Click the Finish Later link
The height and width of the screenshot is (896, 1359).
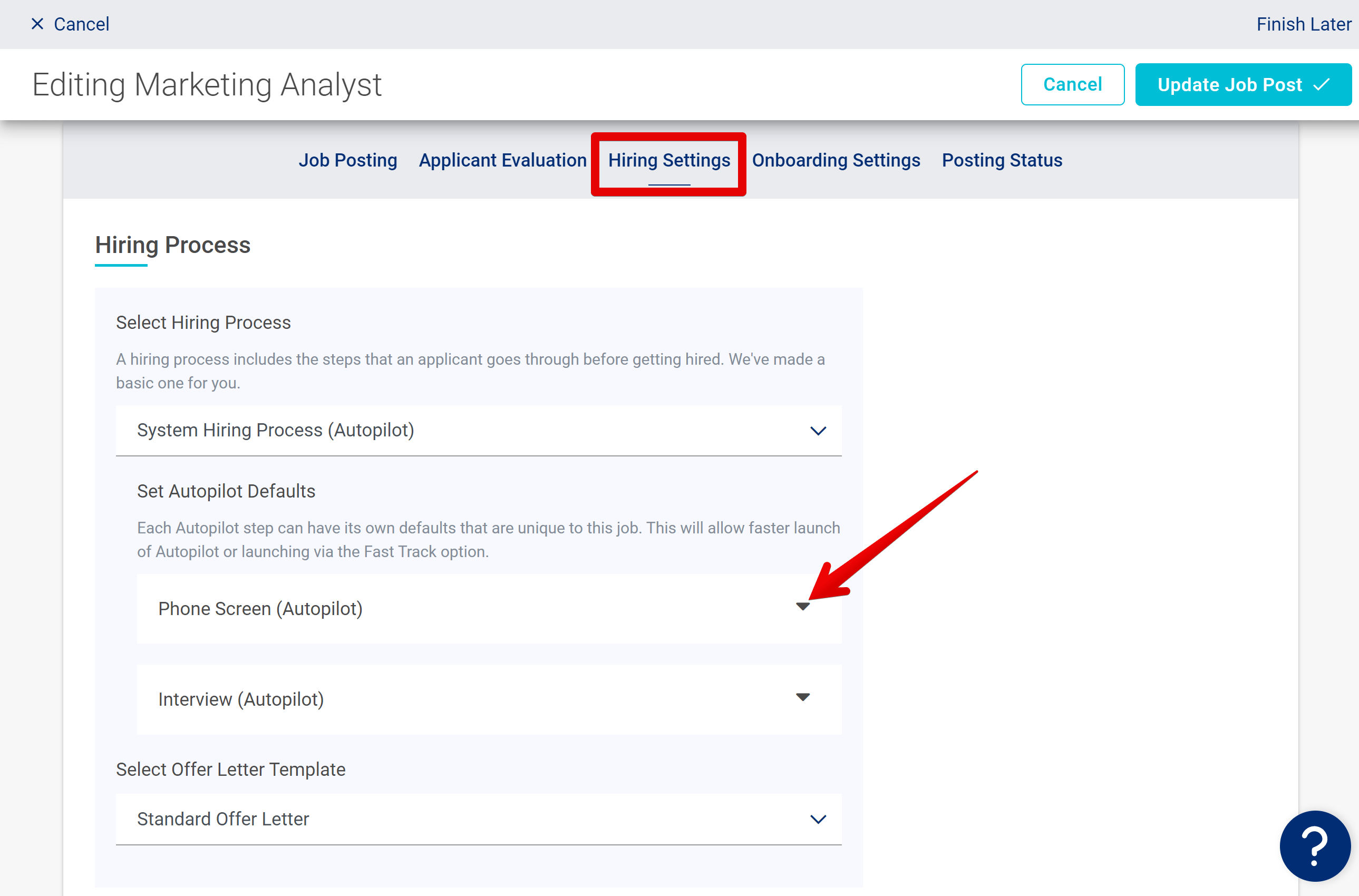click(1303, 24)
